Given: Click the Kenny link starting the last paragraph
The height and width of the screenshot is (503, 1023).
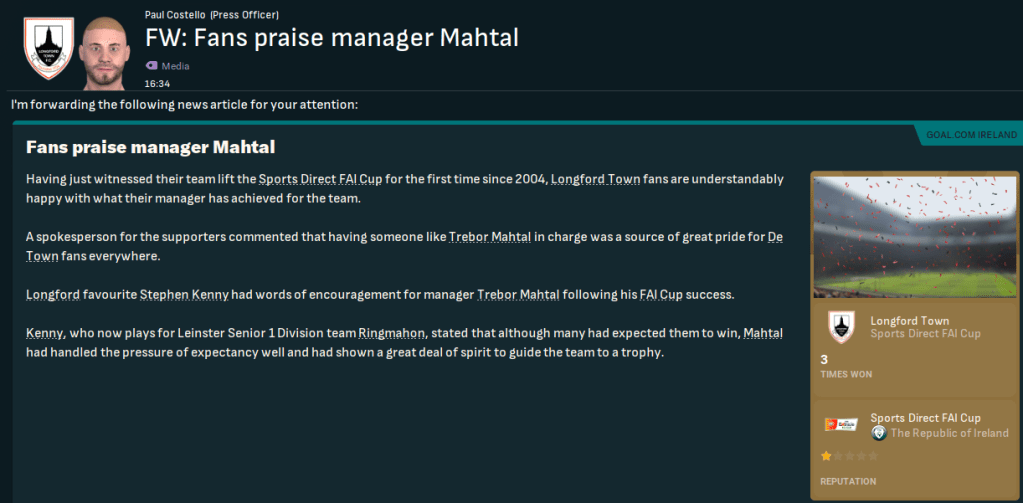Looking at the screenshot, I should pyautogui.click(x=44, y=333).
